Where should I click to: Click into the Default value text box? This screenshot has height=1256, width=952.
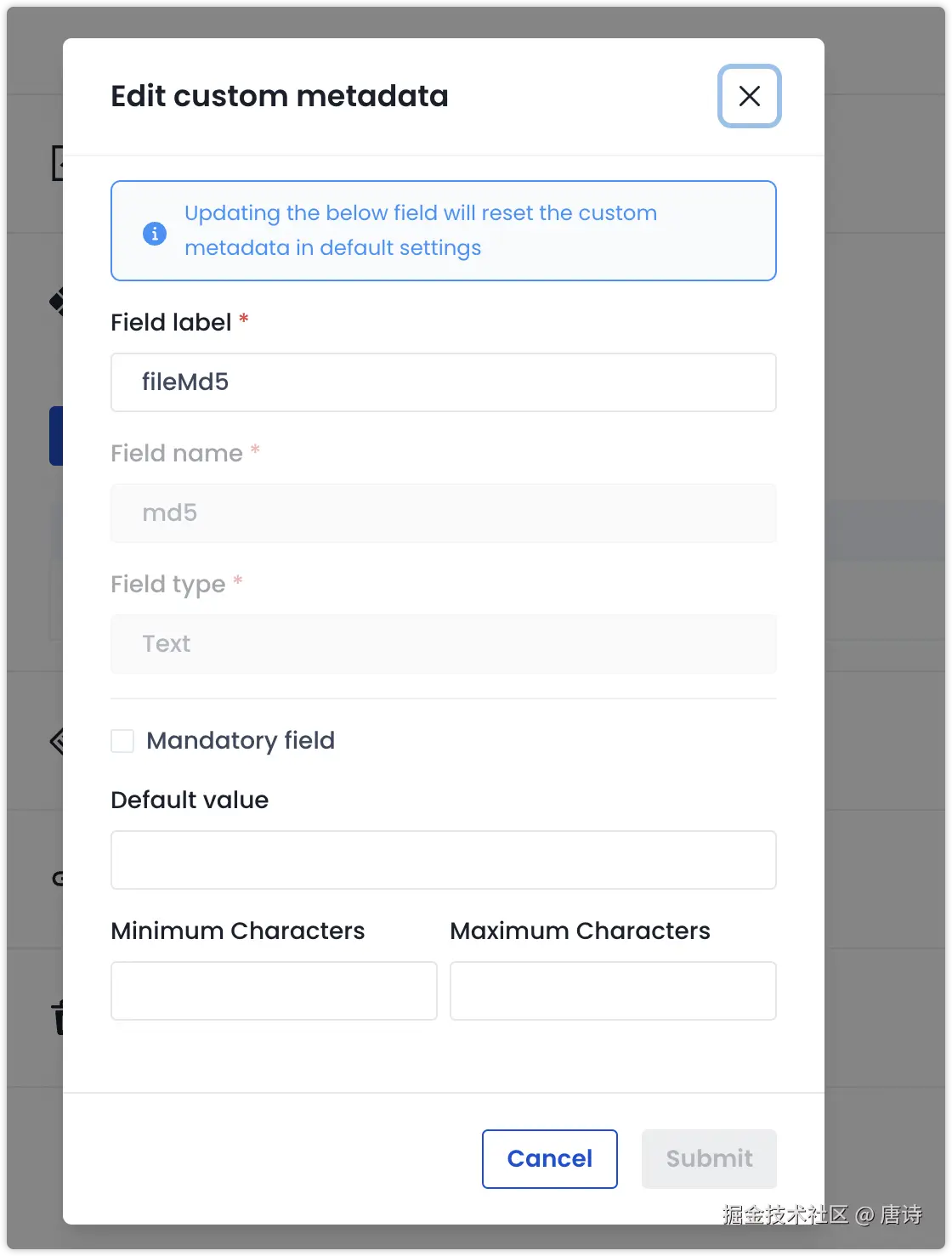pyautogui.click(x=443, y=860)
